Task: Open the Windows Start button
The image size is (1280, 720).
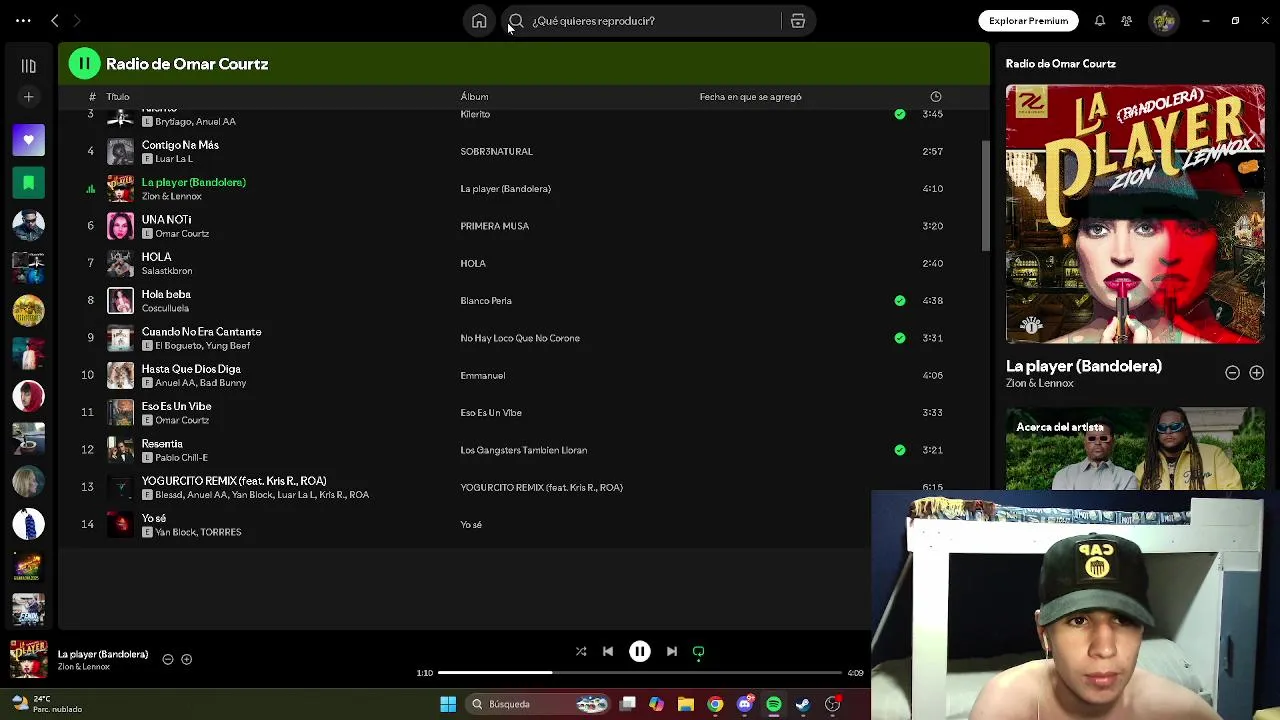Action: tap(448, 704)
